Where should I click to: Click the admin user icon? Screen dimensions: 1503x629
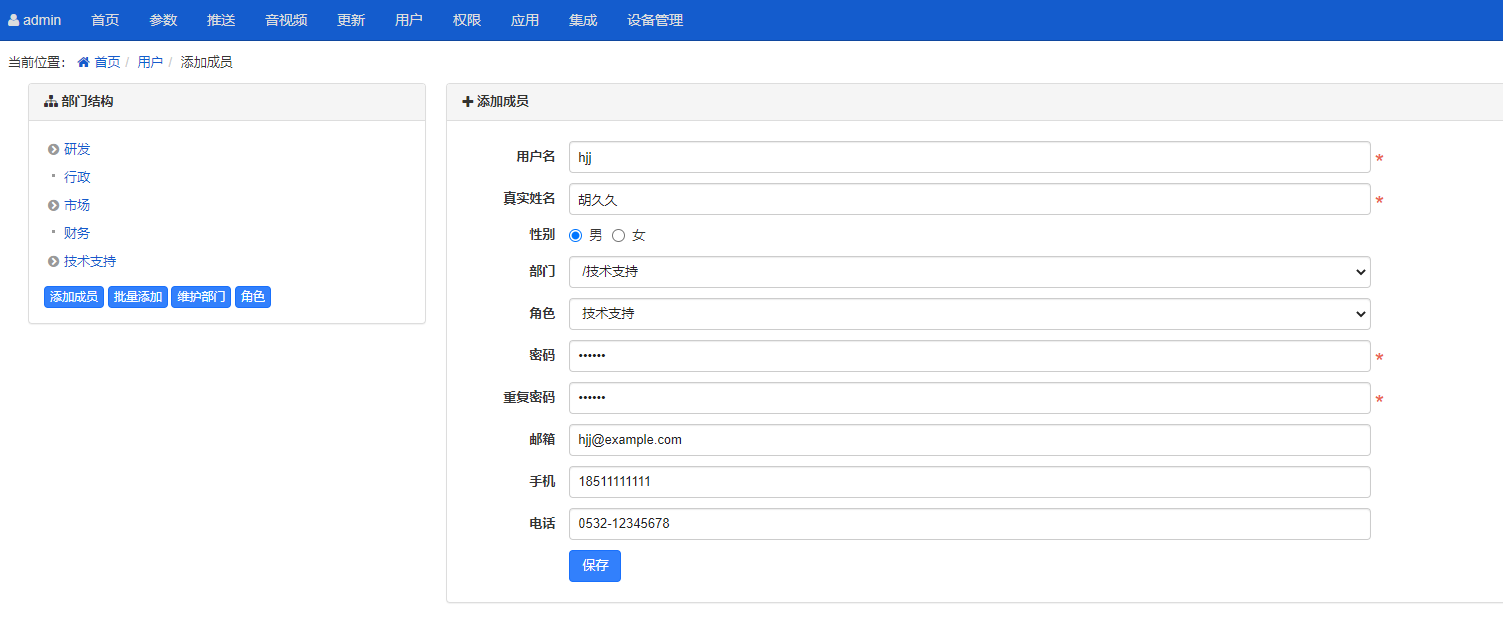14,20
